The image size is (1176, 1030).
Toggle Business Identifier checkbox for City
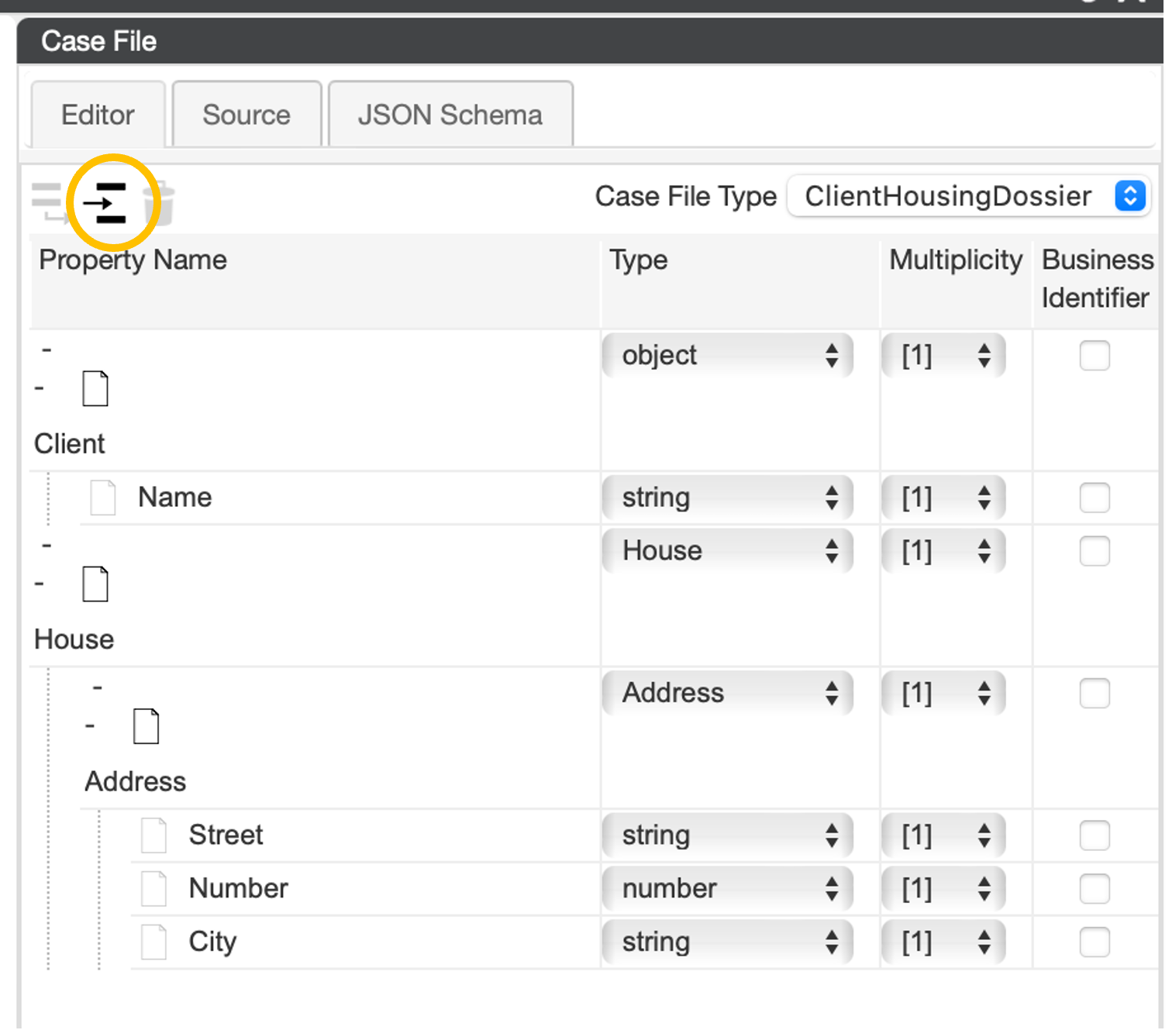(1094, 942)
